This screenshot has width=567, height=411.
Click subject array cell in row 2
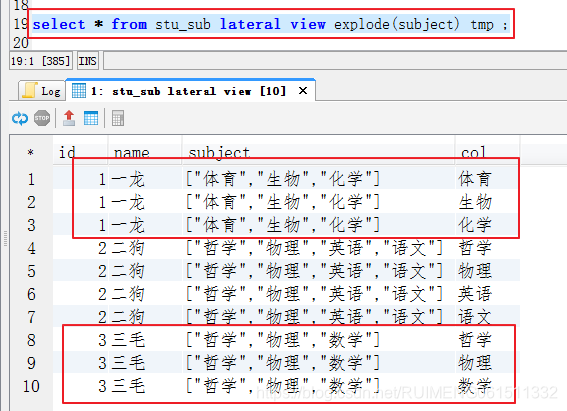click(319, 202)
